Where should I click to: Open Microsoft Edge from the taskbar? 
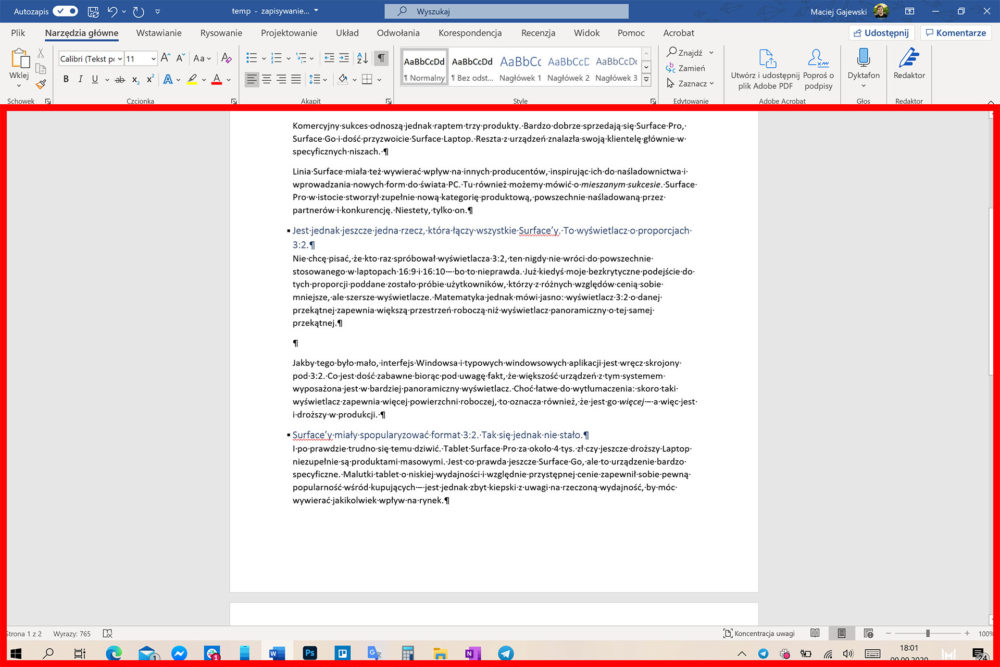(114, 653)
